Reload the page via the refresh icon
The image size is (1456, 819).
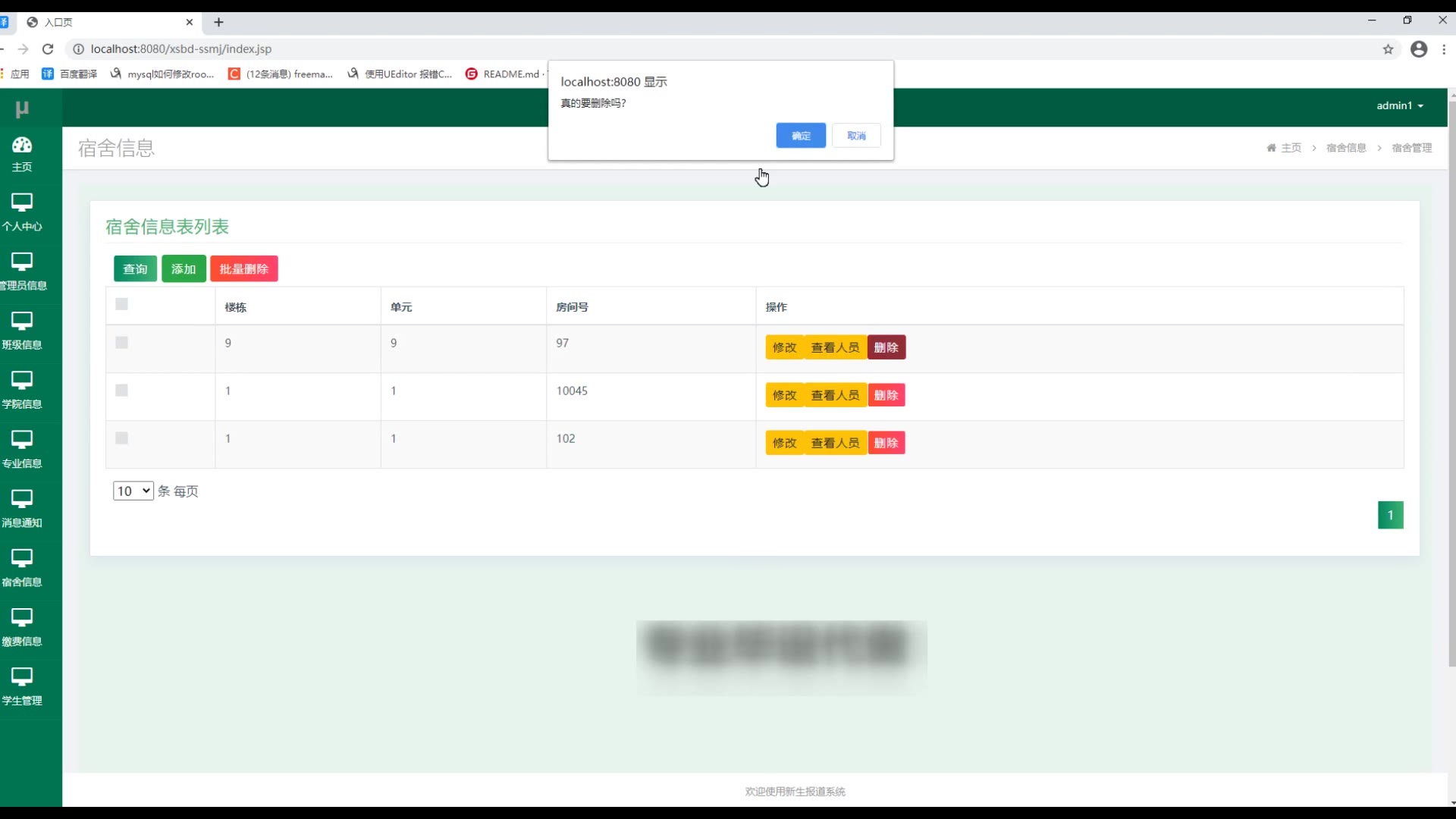(48, 49)
